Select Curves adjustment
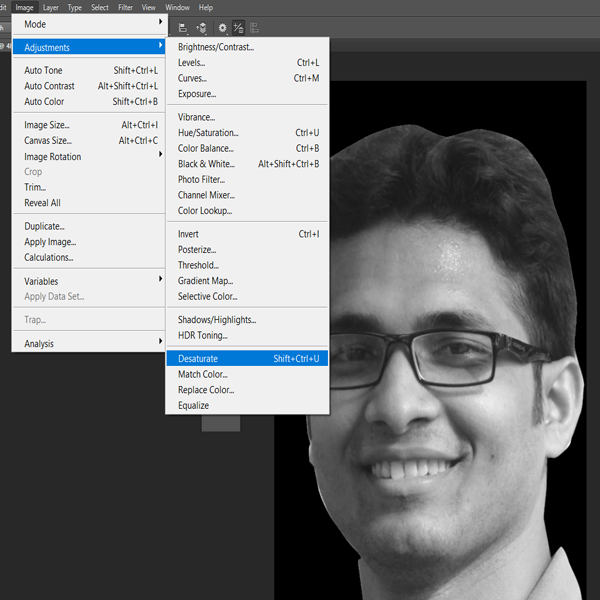This screenshot has height=600, width=600. [247, 78]
